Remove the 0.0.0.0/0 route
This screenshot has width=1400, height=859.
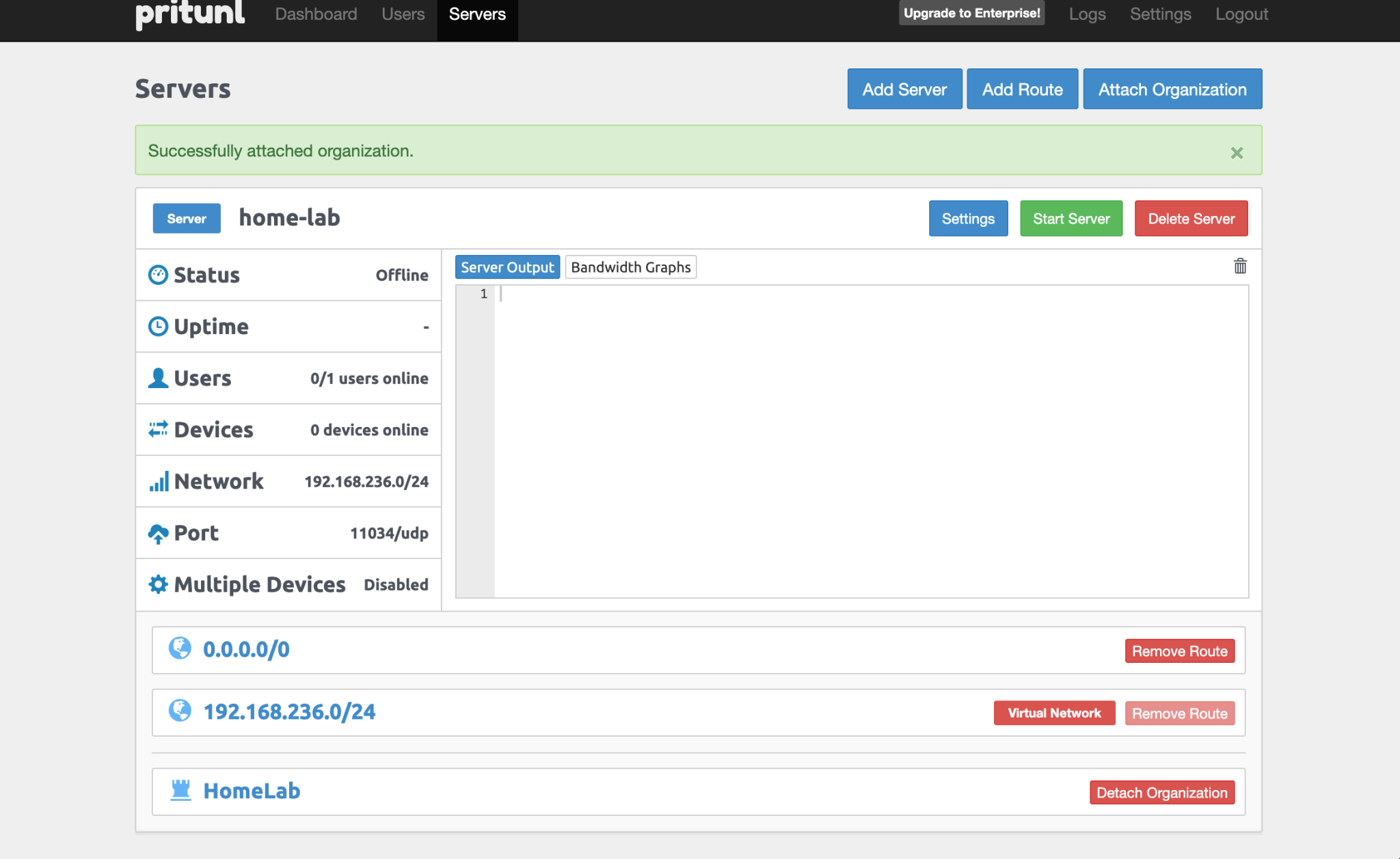(x=1179, y=651)
